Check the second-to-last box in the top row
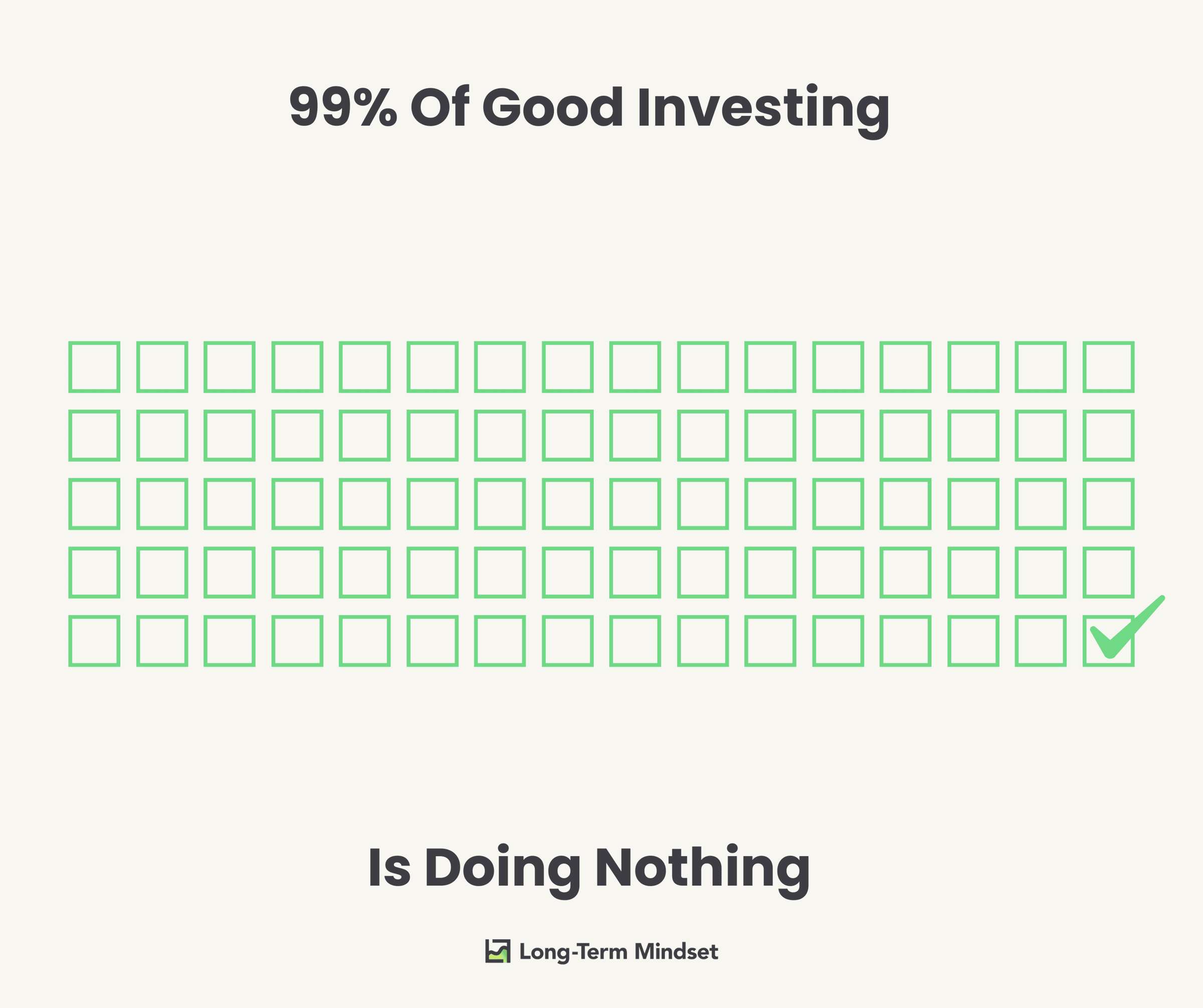1203x1008 pixels. [x=1041, y=367]
